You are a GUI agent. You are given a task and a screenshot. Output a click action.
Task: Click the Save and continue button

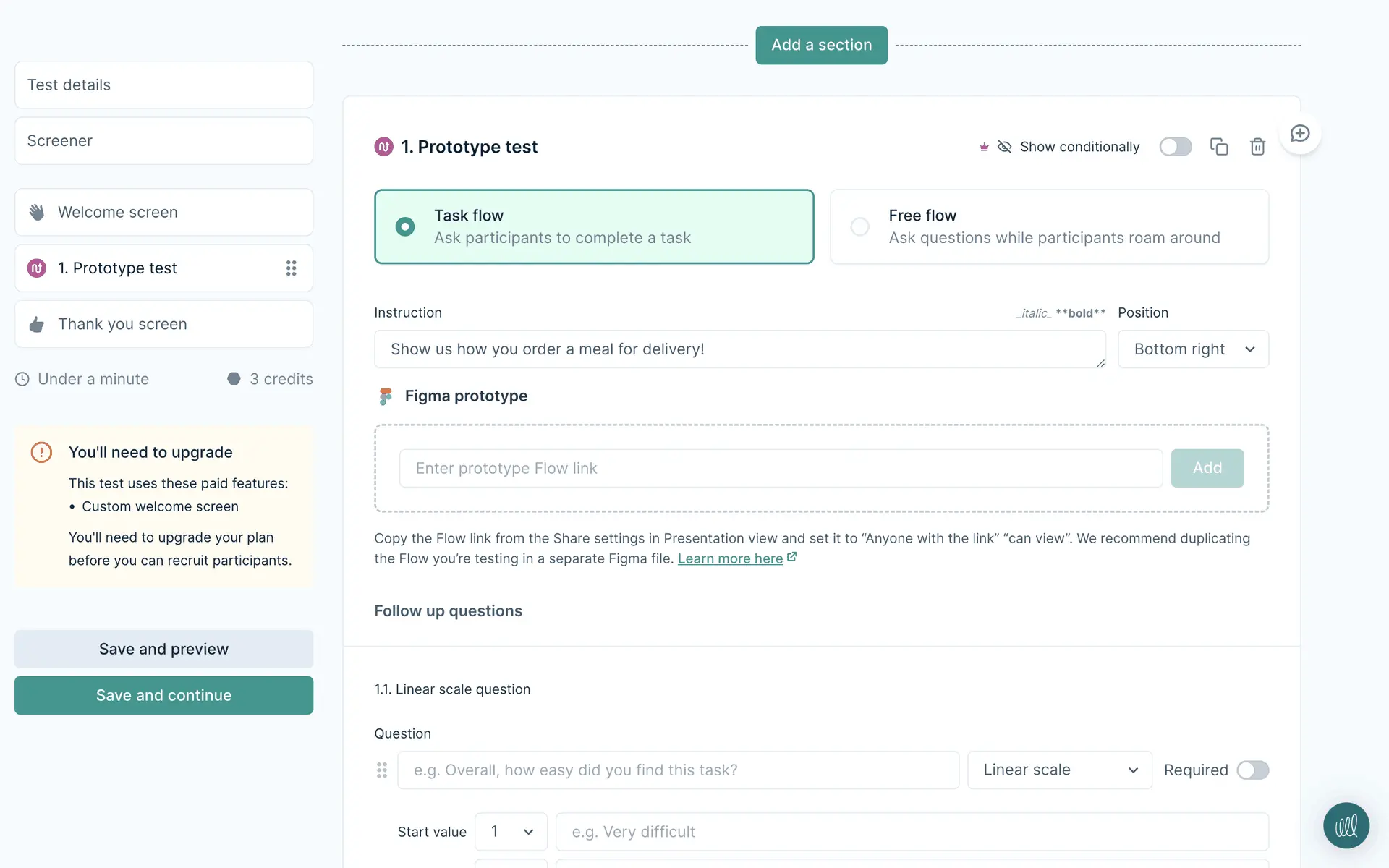point(163,695)
